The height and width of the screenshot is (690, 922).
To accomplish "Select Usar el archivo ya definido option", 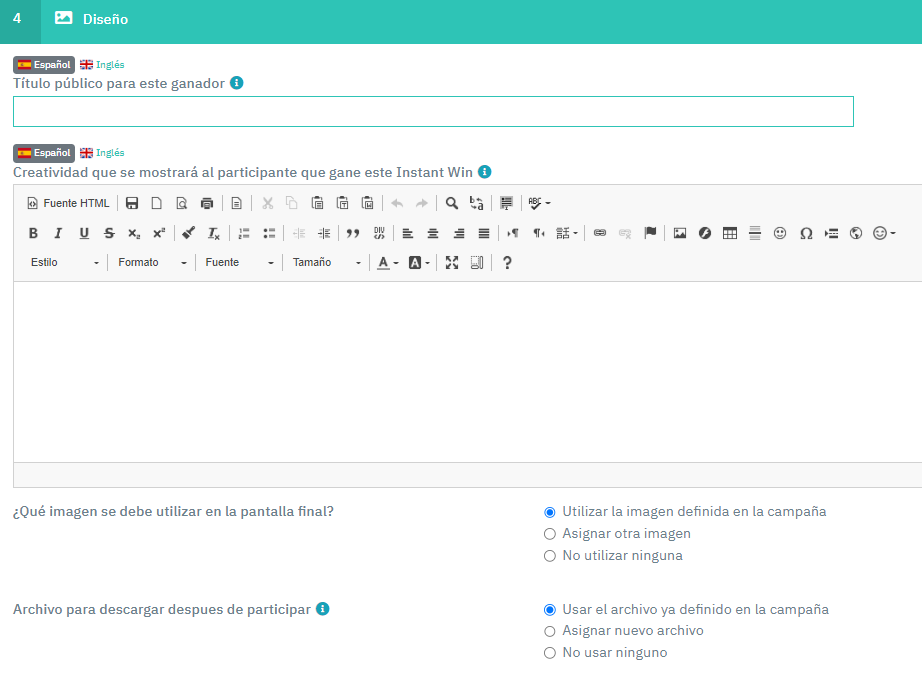I will pyautogui.click(x=550, y=610).
